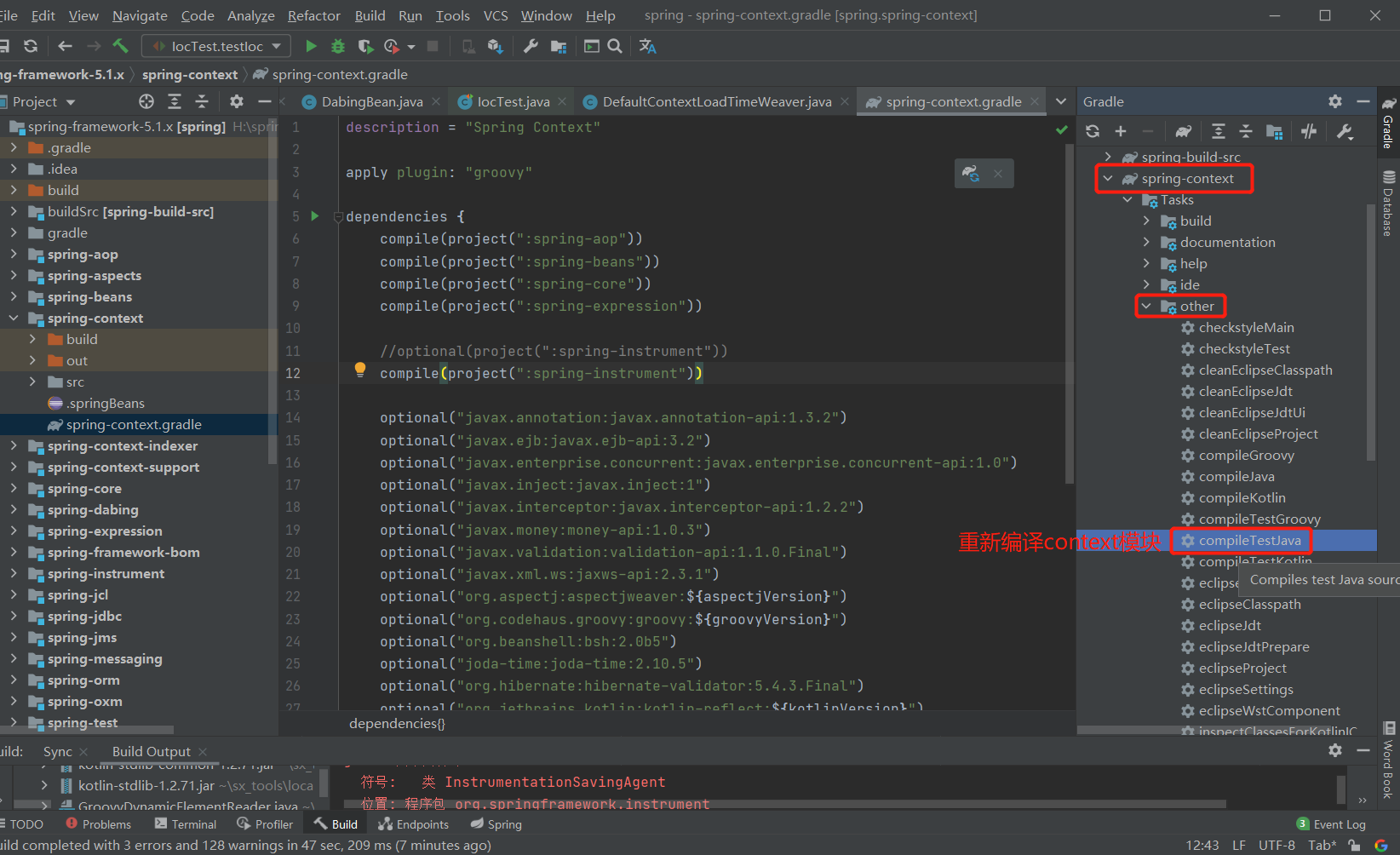Open the Refactor menu

pyautogui.click(x=313, y=14)
